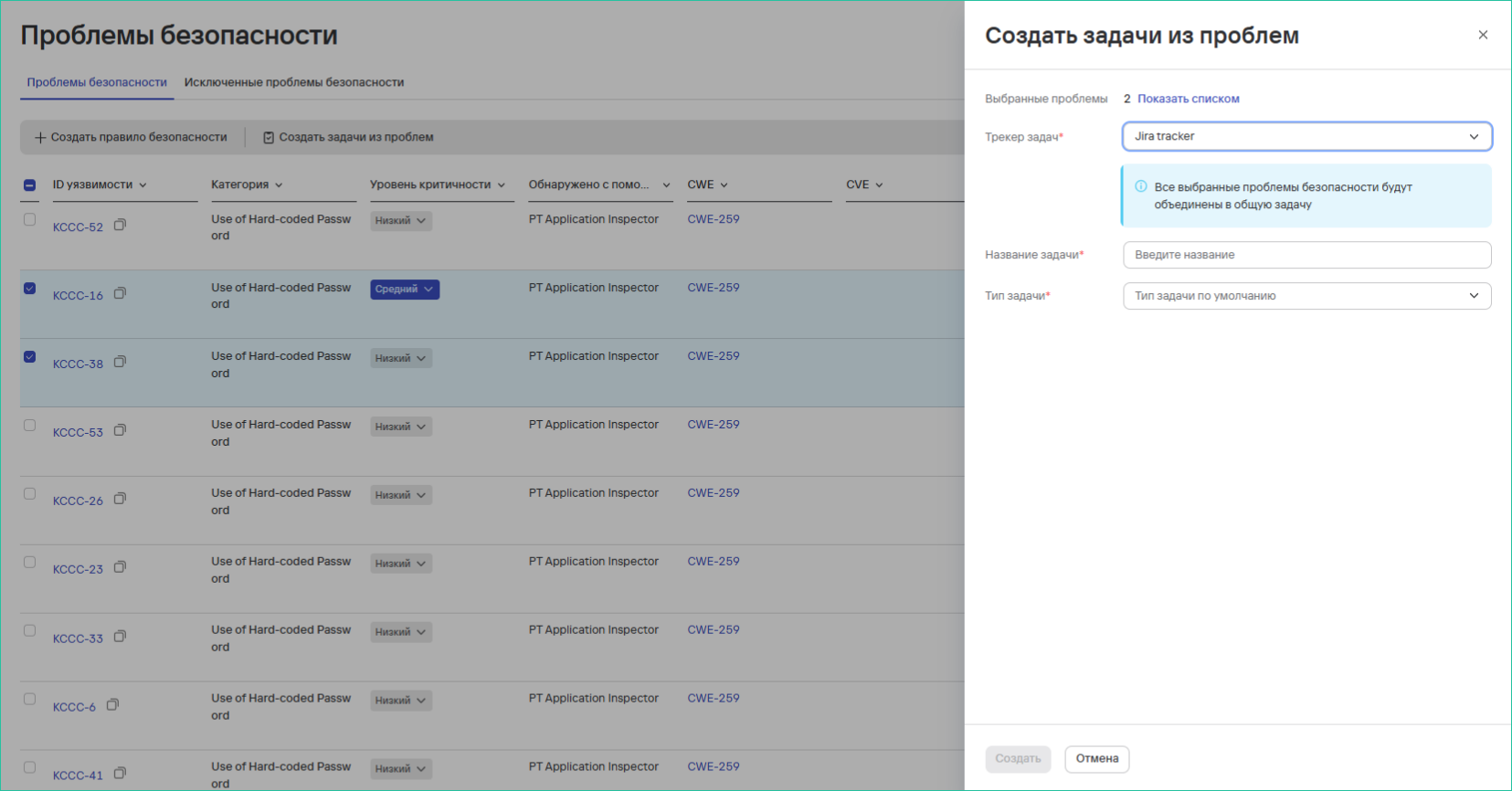Open the Jira tracker dropdown
The width and height of the screenshot is (1512, 791).
click(1306, 136)
